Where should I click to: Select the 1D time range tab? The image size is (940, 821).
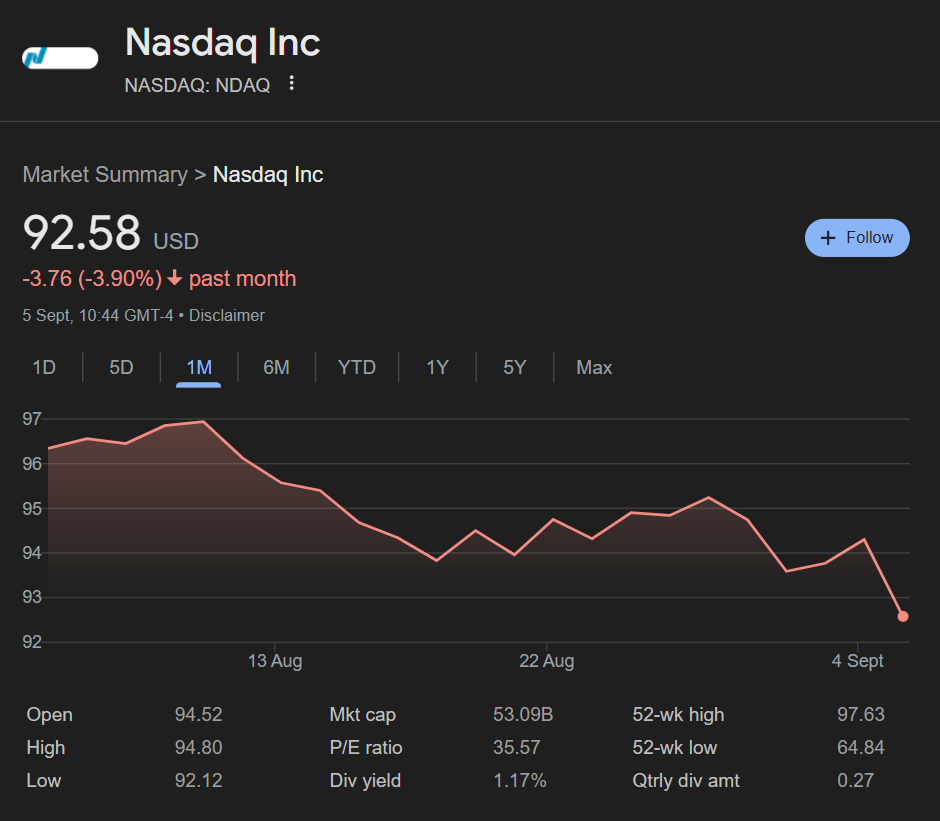44,368
